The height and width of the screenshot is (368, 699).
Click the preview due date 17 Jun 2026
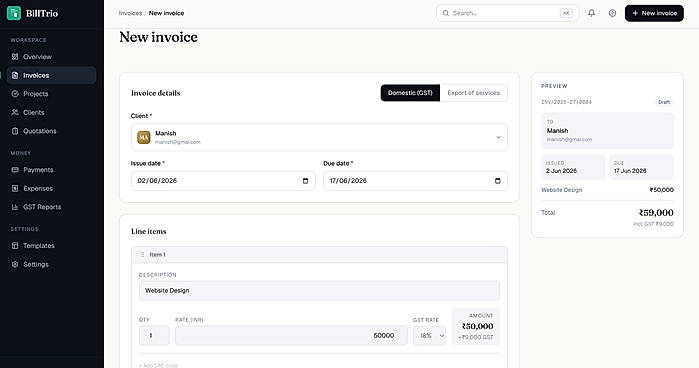(x=630, y=171)
